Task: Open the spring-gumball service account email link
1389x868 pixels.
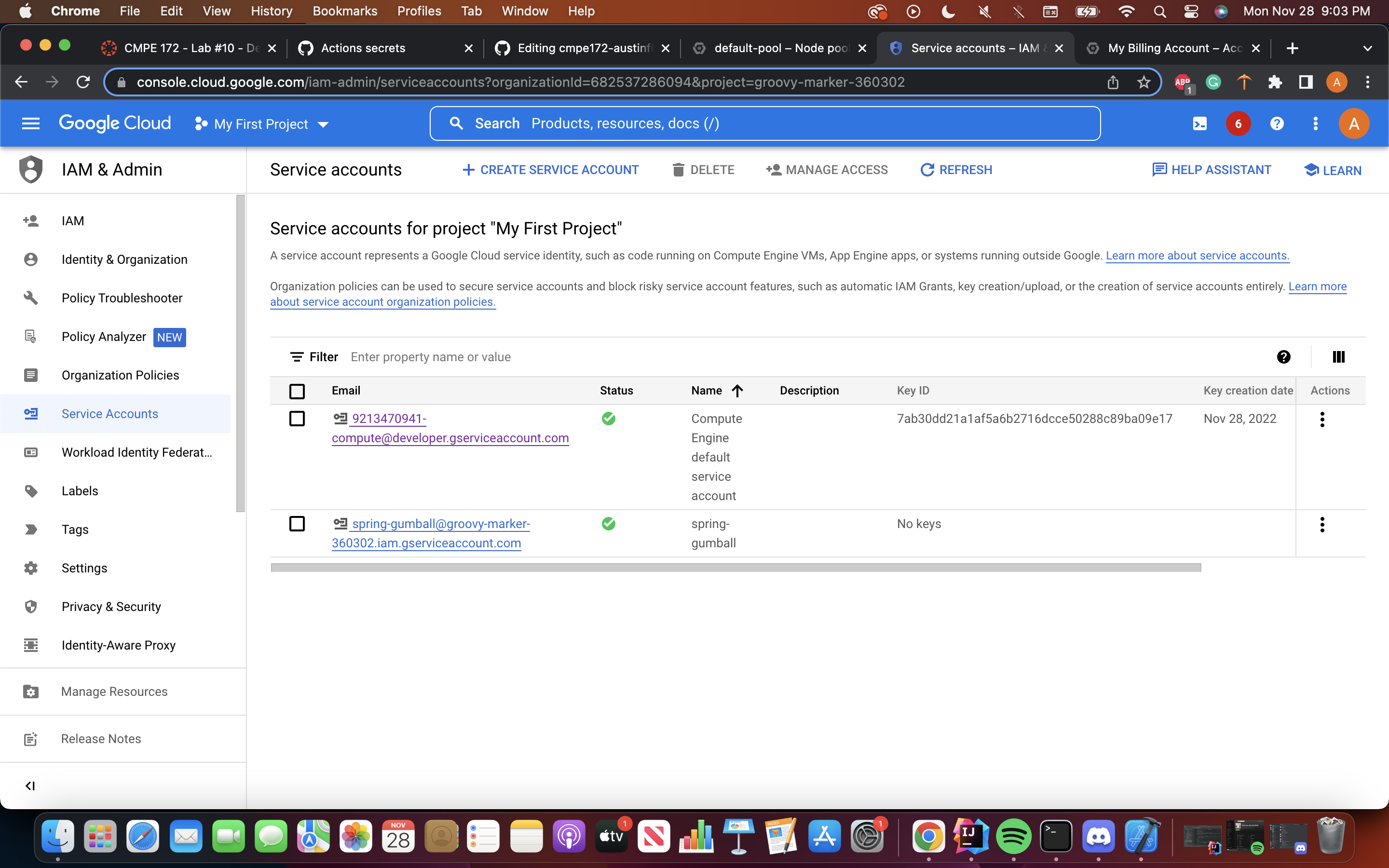Action: pyautogui.click(x=431, y=533)
